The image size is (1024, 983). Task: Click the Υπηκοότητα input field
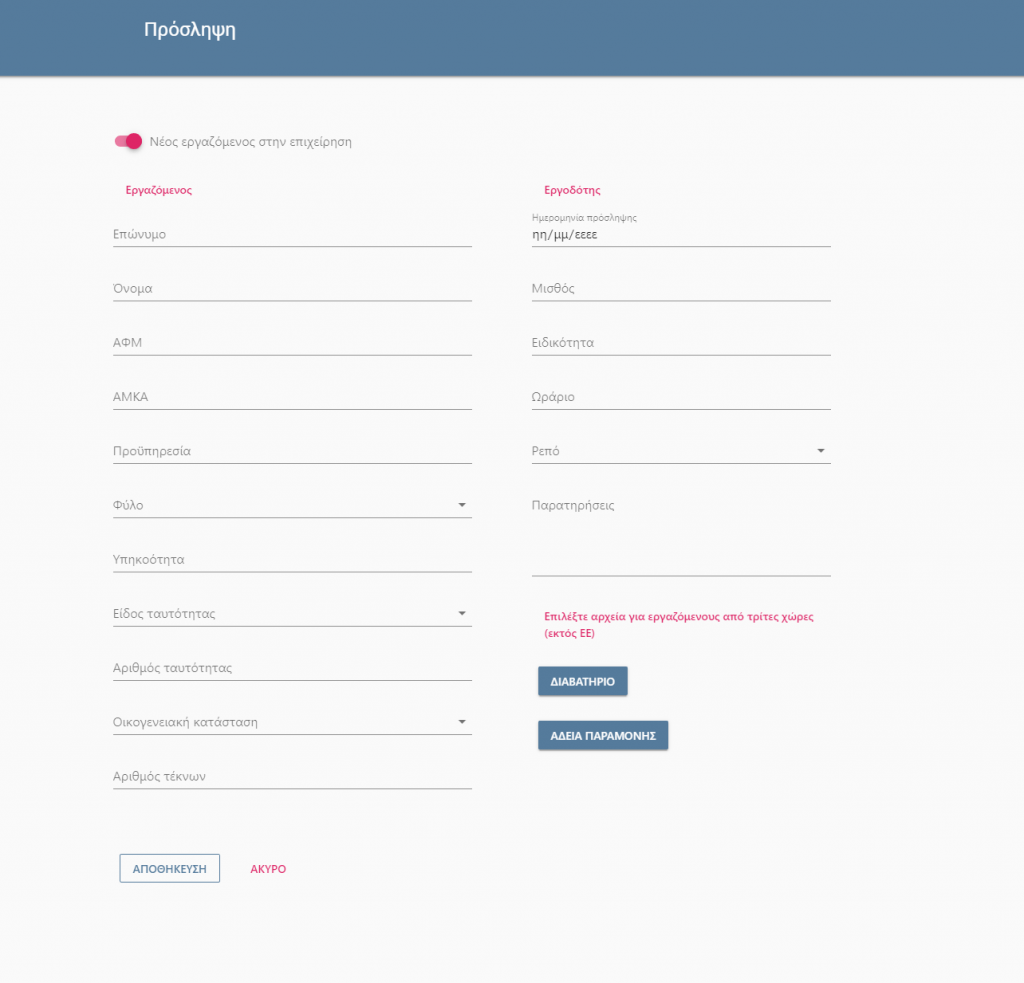[x=292, y=559]
